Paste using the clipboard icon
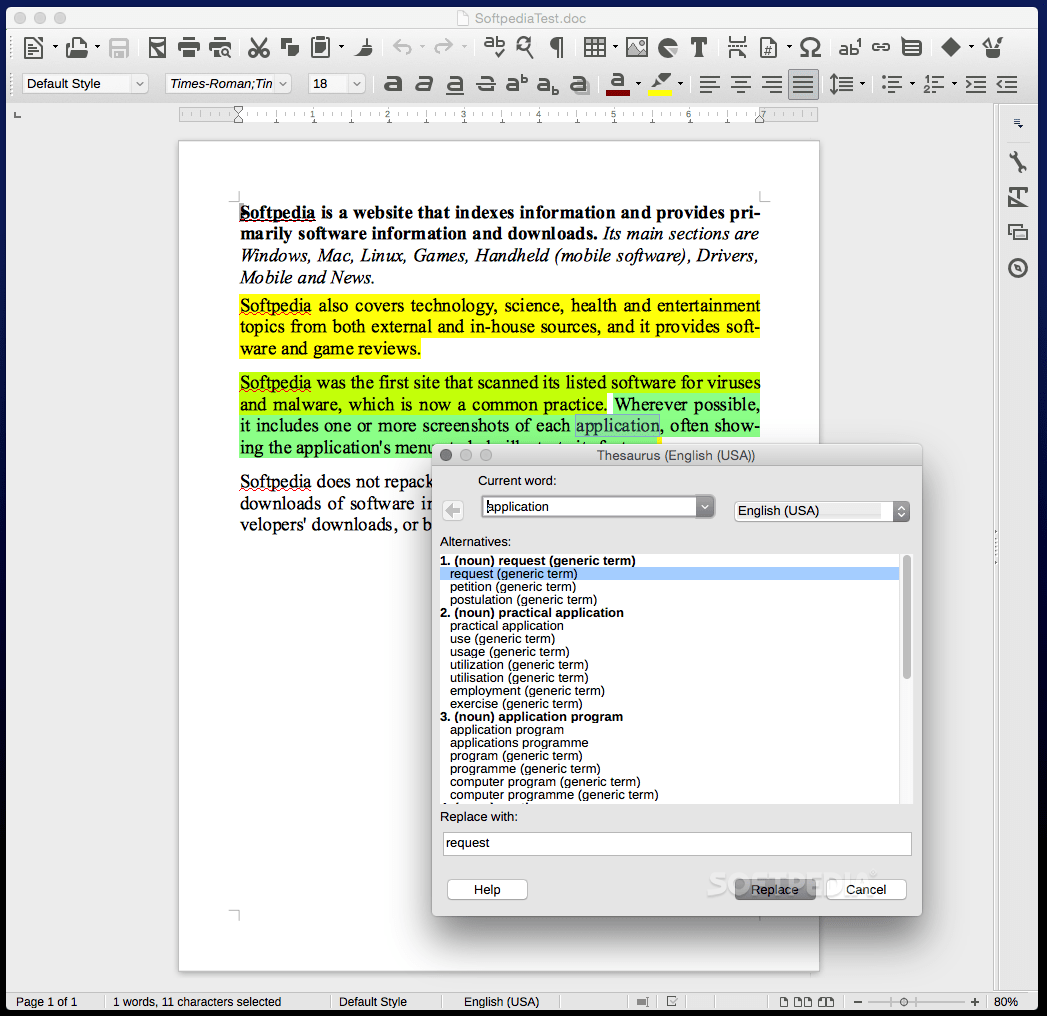 click(321, 47)
